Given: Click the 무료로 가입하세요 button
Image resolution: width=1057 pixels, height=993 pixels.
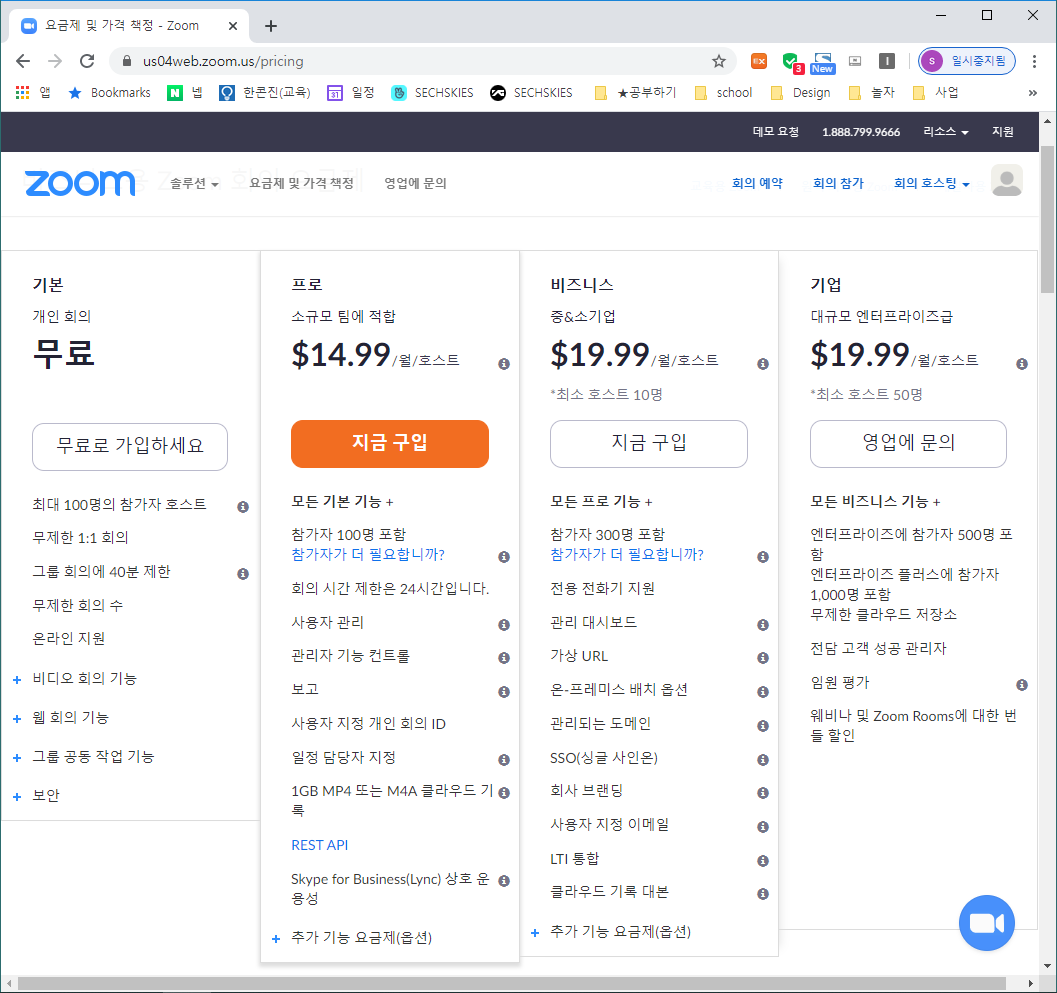Looking at the screenshot, I should coord(130,446).
